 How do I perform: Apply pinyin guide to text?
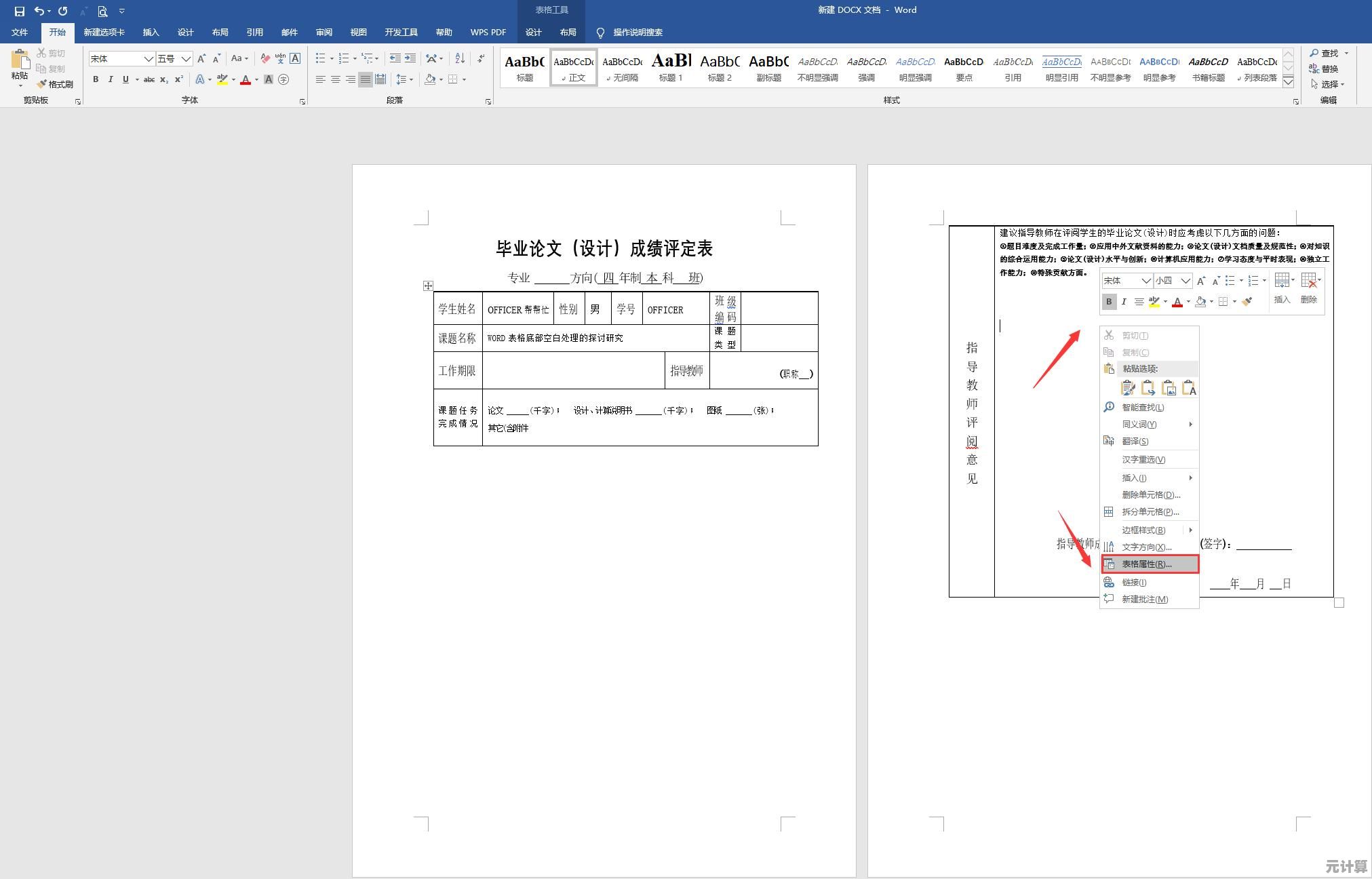(x=280, y=58)
